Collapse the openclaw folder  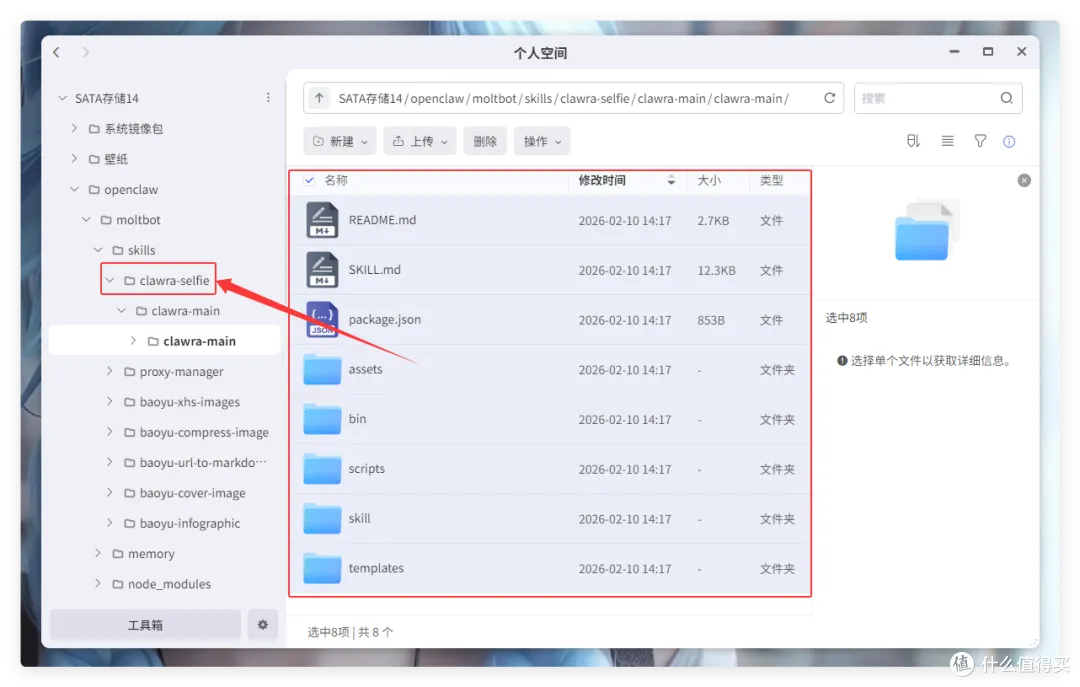74,189
